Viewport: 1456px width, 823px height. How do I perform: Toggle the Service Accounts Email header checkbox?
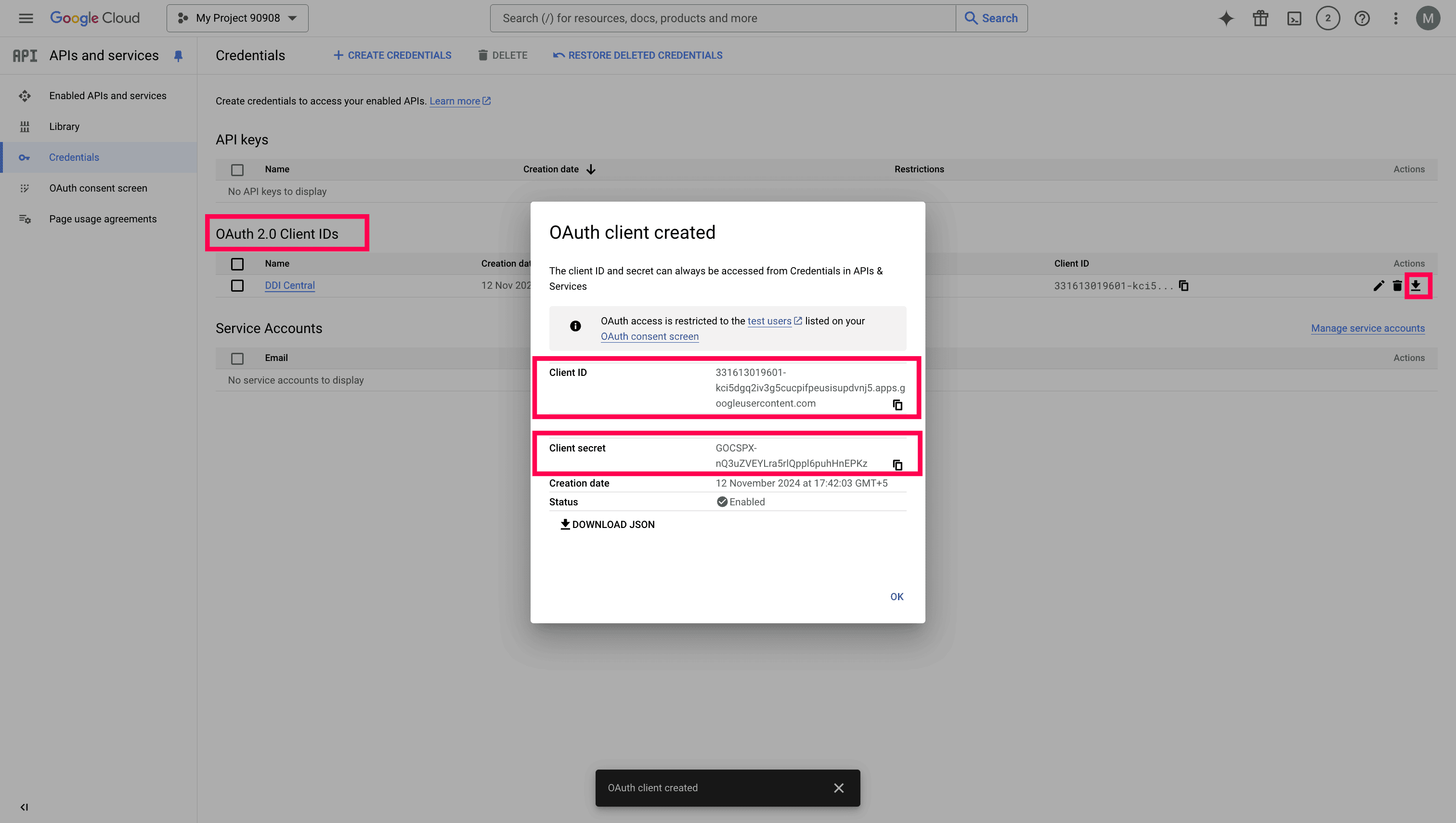237,359
